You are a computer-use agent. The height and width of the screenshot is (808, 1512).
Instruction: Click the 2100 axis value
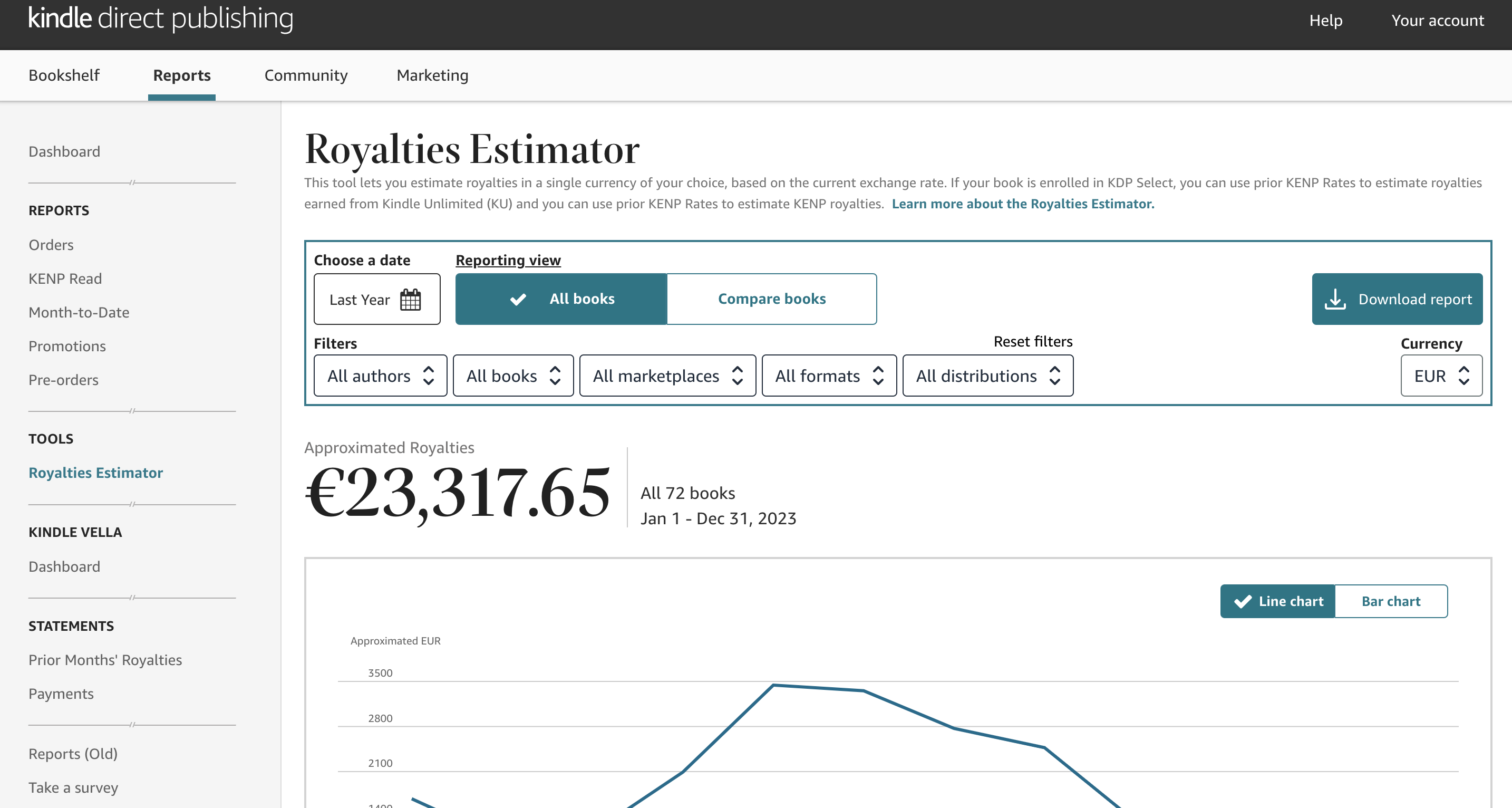point(380,763)
